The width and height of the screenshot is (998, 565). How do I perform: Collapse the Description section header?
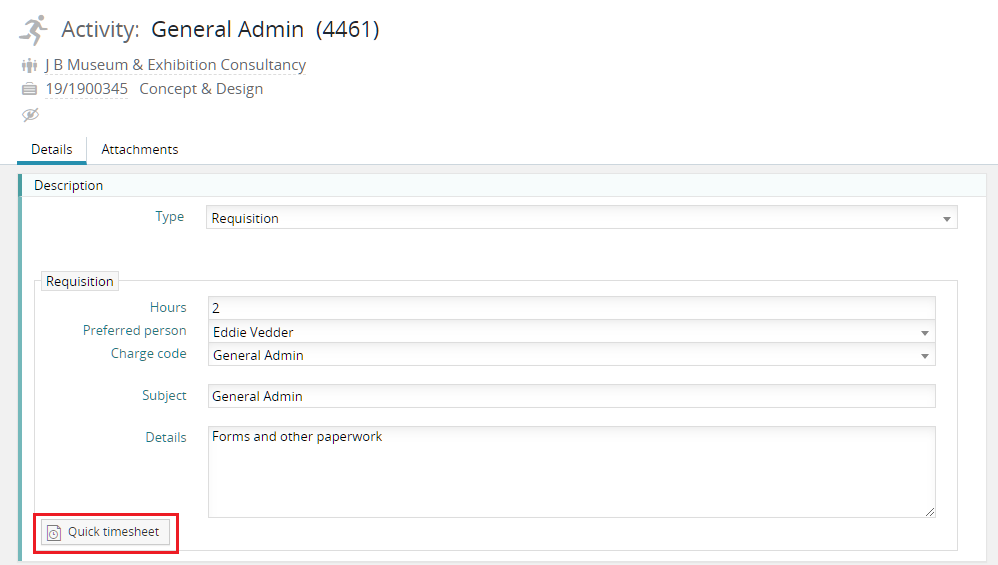69,185
